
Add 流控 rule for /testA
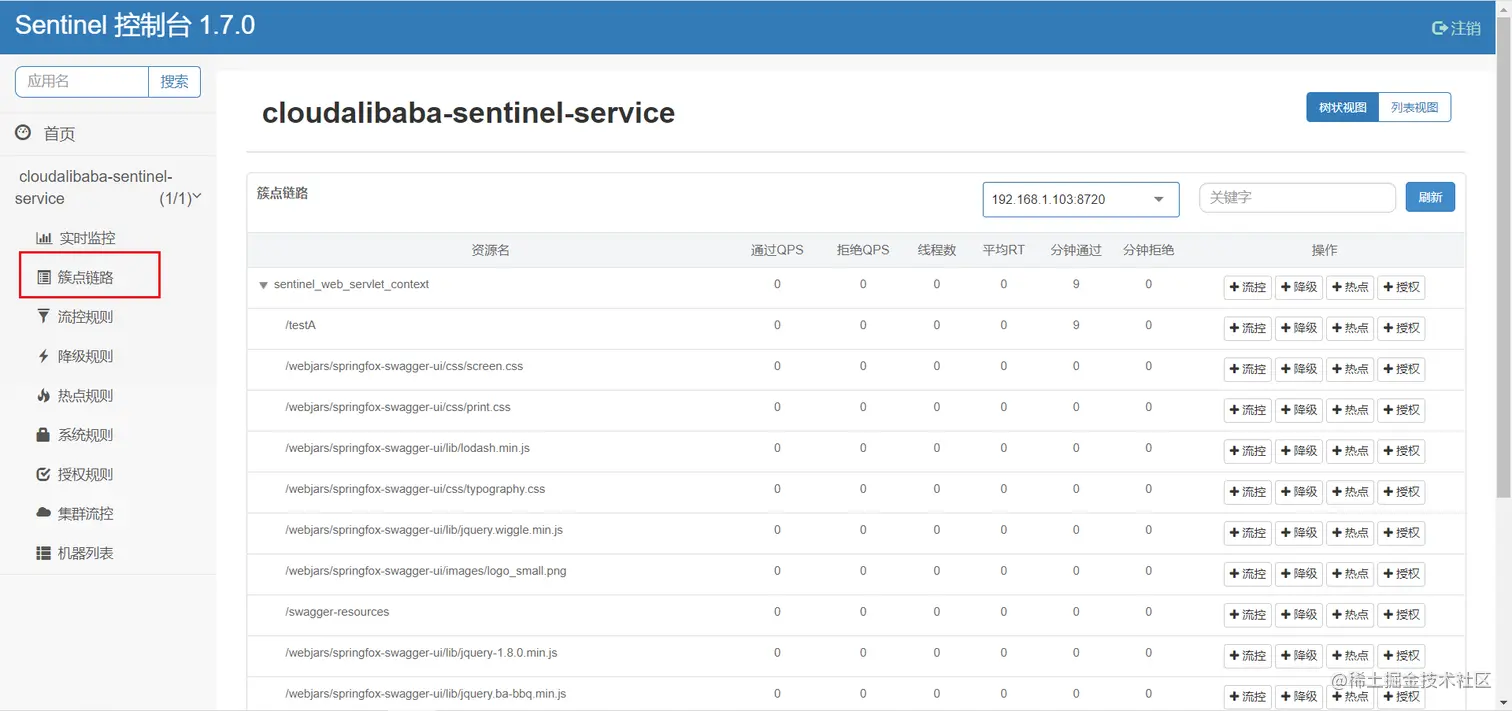[1247, 328]
